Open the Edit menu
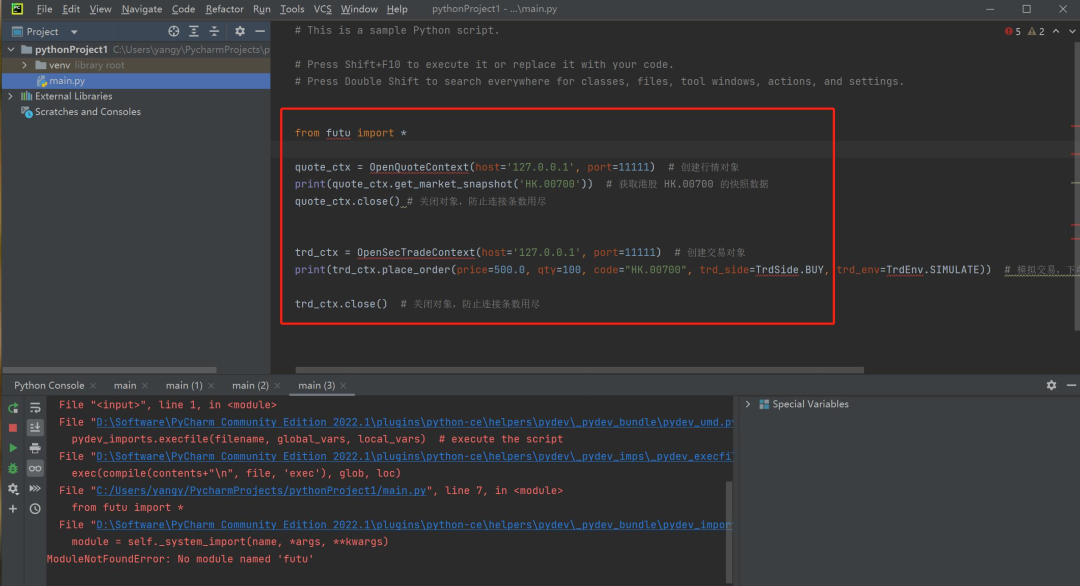 pyautogui.click(x=71, y=9)
